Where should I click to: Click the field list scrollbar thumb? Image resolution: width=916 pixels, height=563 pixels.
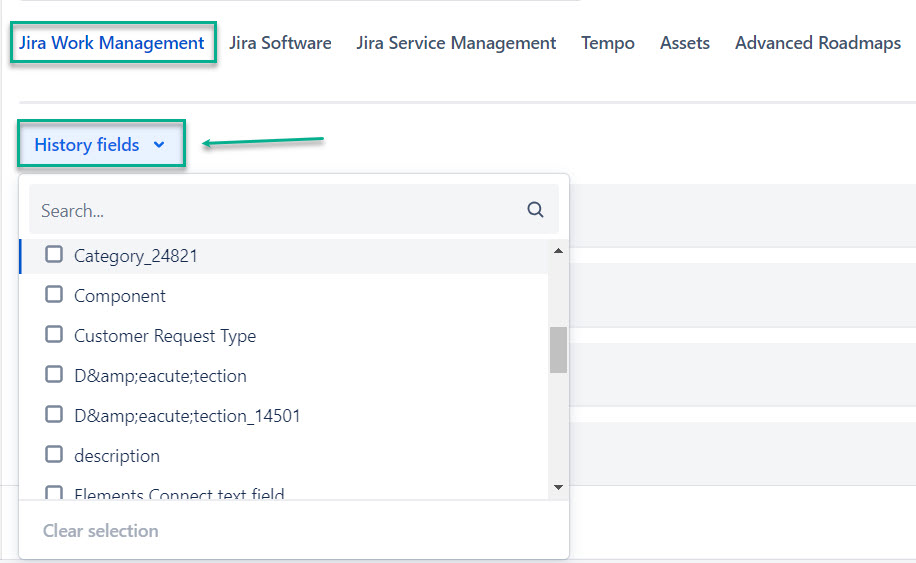tap(558, 350)
